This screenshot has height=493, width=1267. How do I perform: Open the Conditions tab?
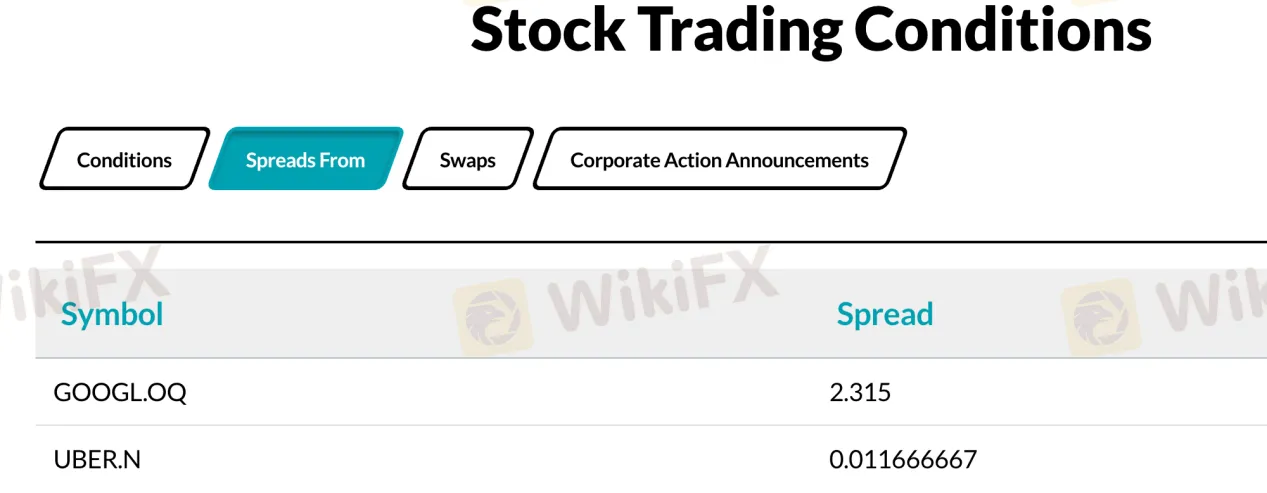[125, 159]
